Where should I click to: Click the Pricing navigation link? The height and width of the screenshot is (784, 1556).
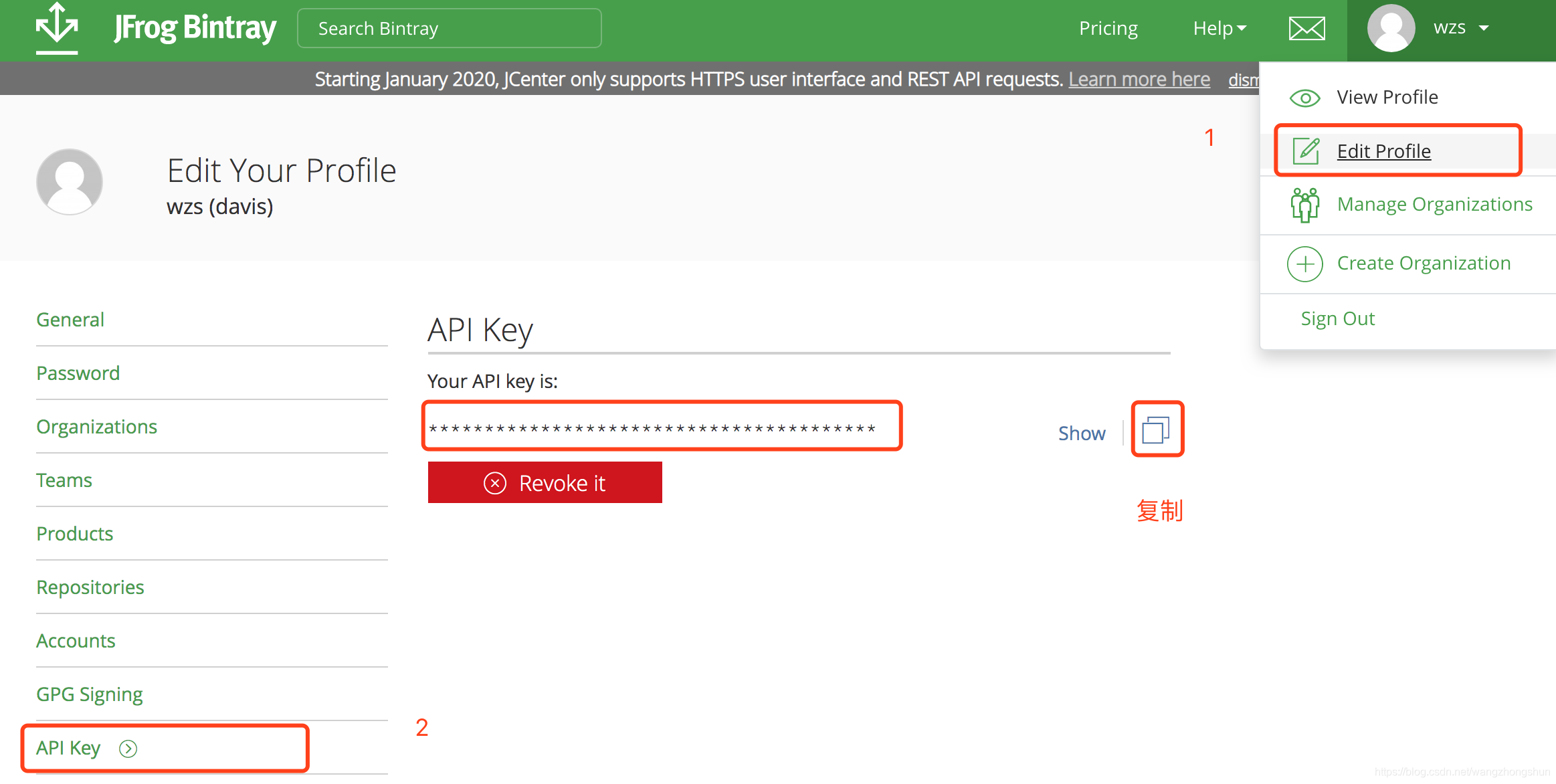pos(1109,28)
